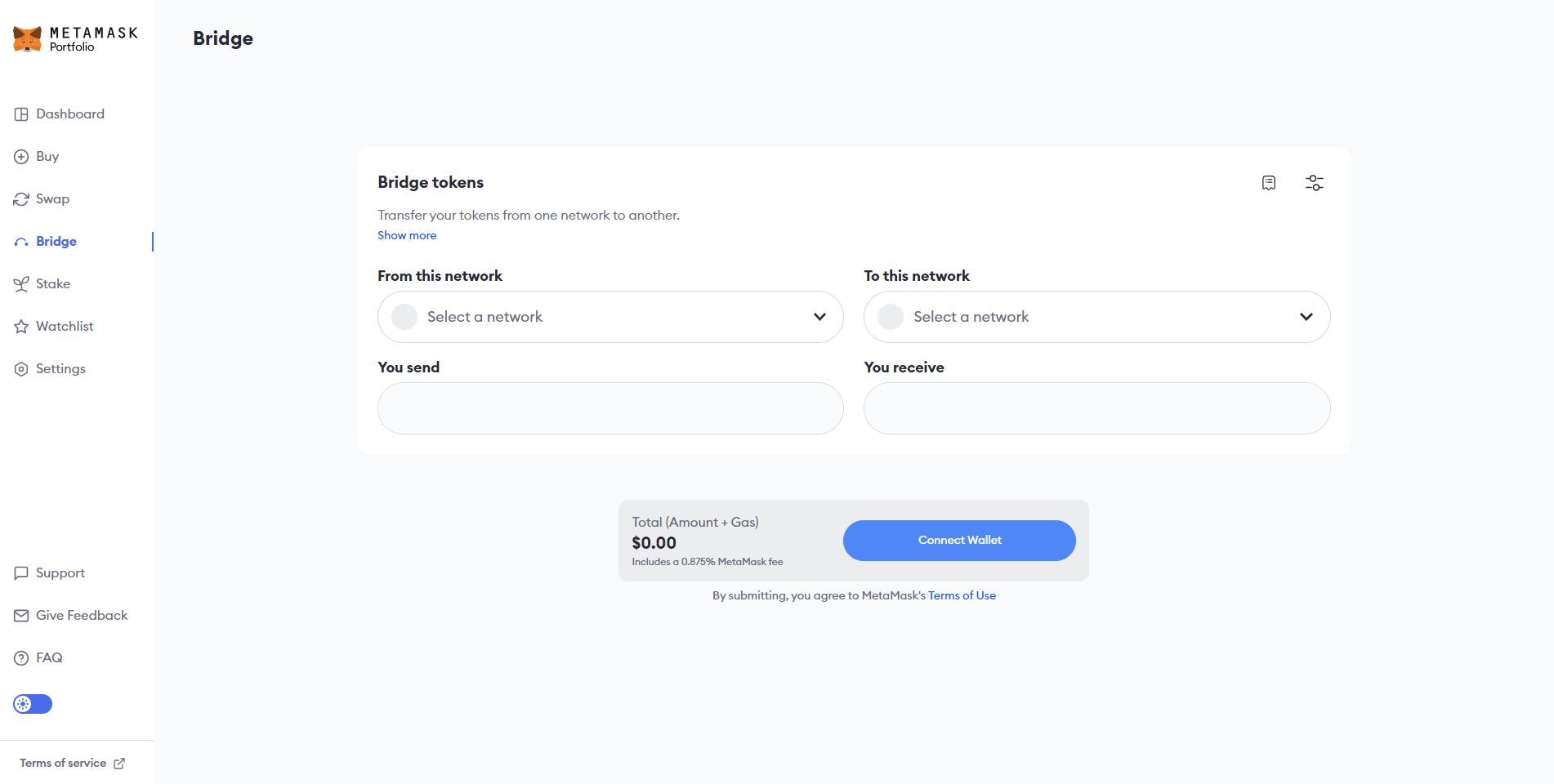Image resolution: width=1554 pixels, height=784 pixels.
Task: Click the FAQ question mark icon
Action: pos(21,658)
